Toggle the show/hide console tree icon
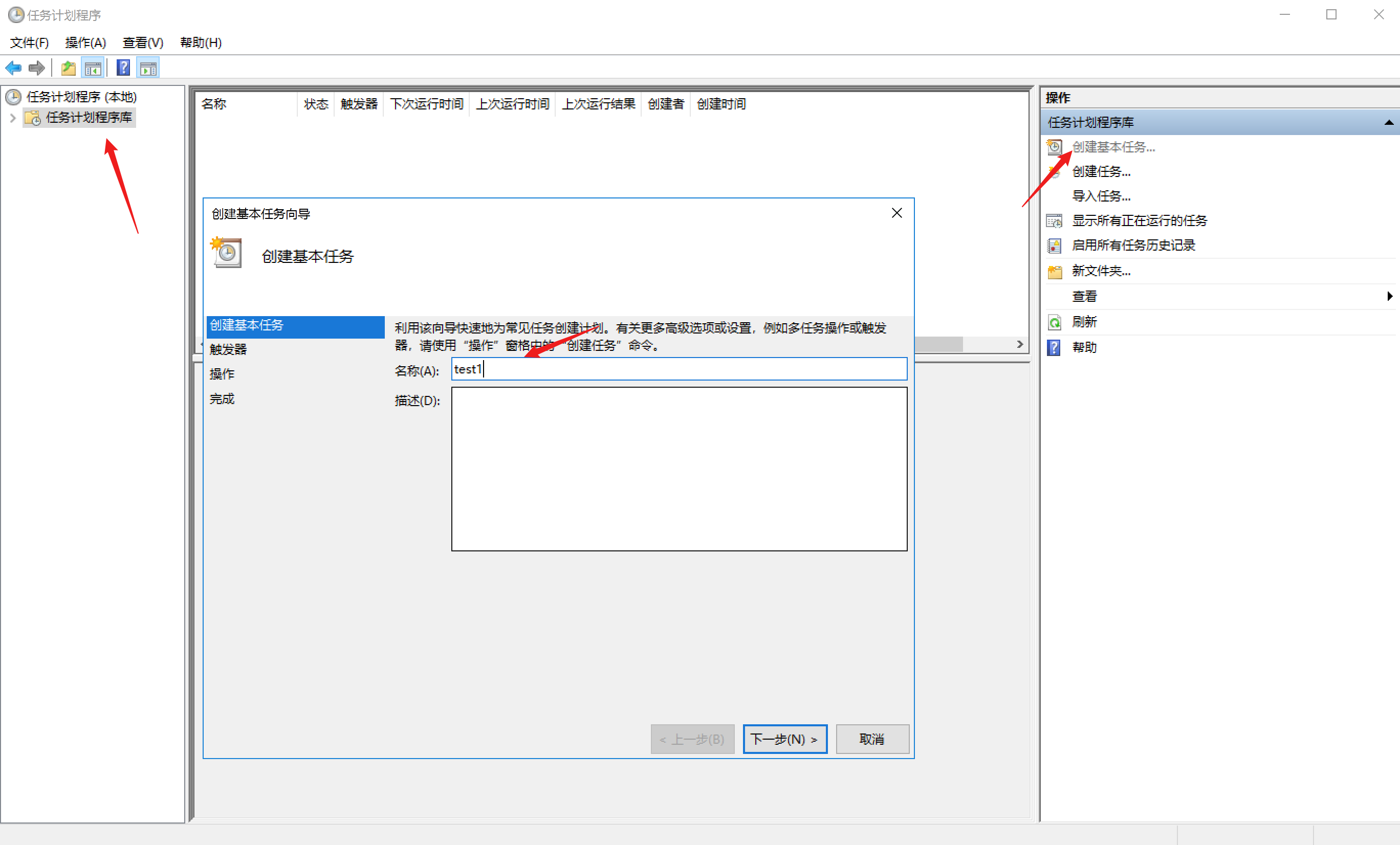Screen dimensions: 1400x845 tap(93, 68)
